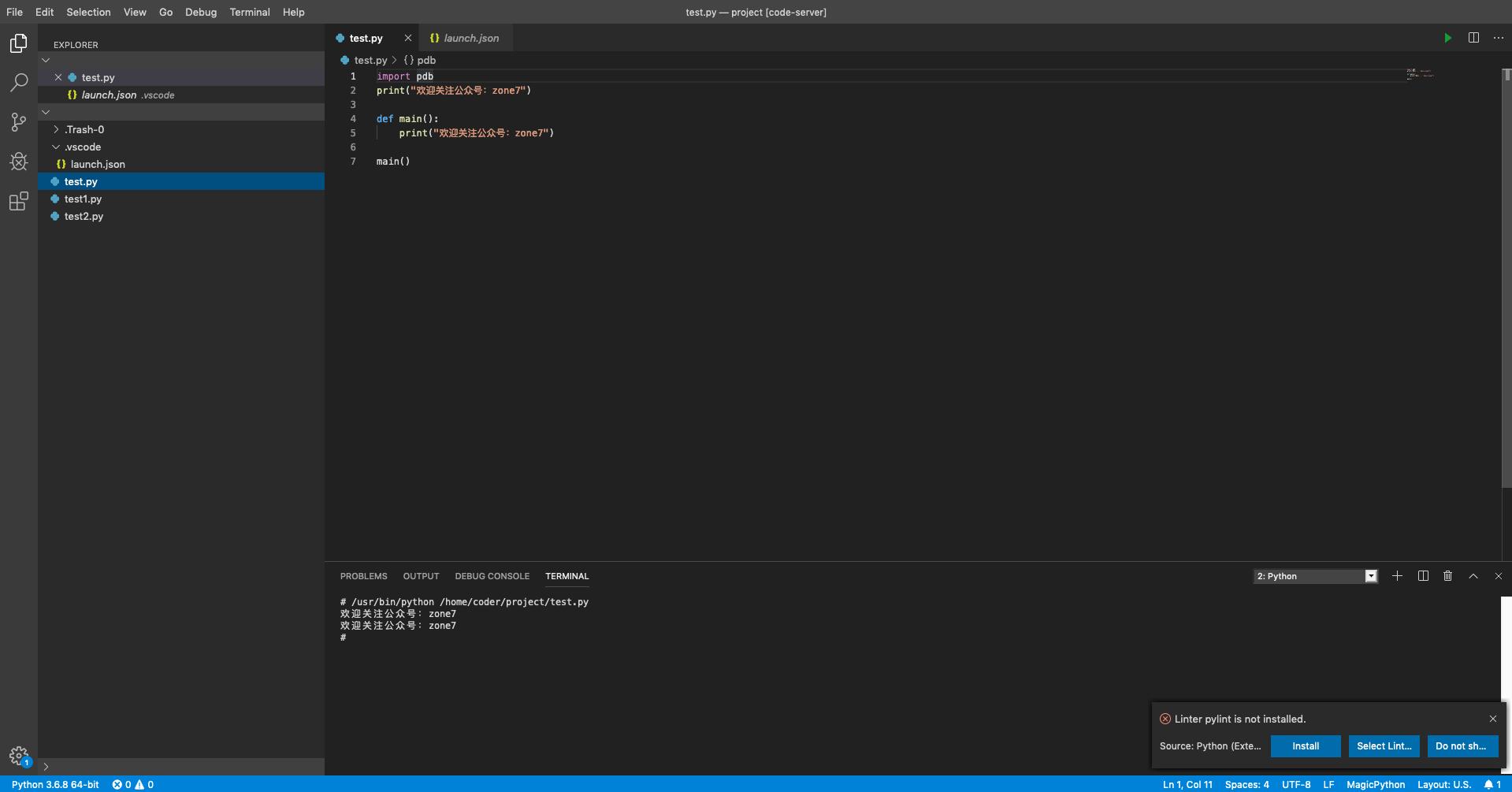Screen dimensions: 1512x792
Task: Open Source Control from the activity bar
Action: pos(18,122)
